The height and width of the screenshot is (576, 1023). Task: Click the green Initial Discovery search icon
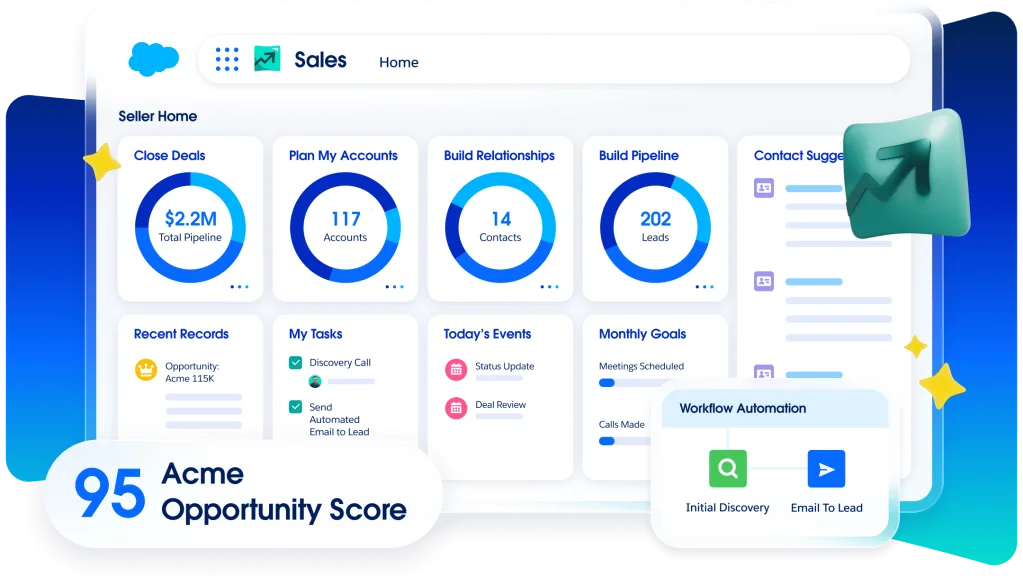pos(728,468)
